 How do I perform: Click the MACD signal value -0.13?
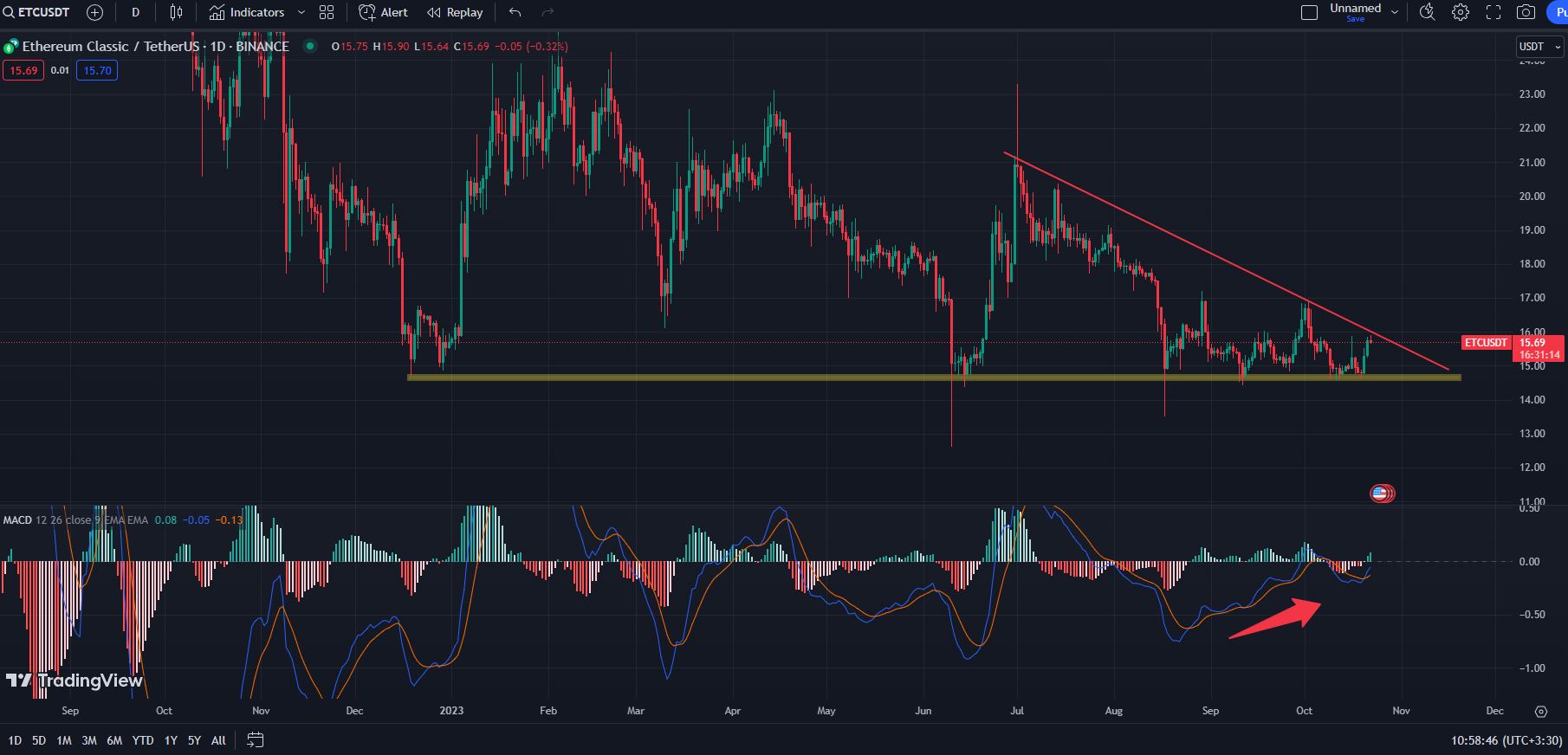230,520
